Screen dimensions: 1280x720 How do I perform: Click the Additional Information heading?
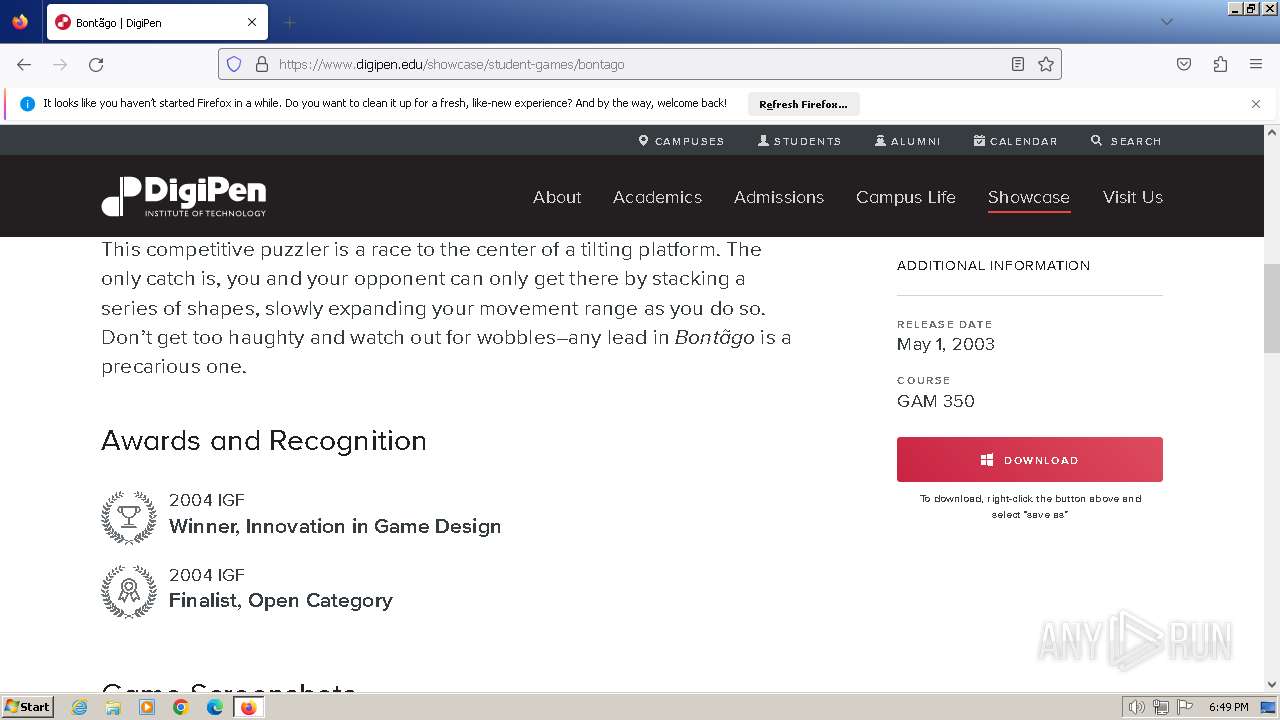coord(993,265)
